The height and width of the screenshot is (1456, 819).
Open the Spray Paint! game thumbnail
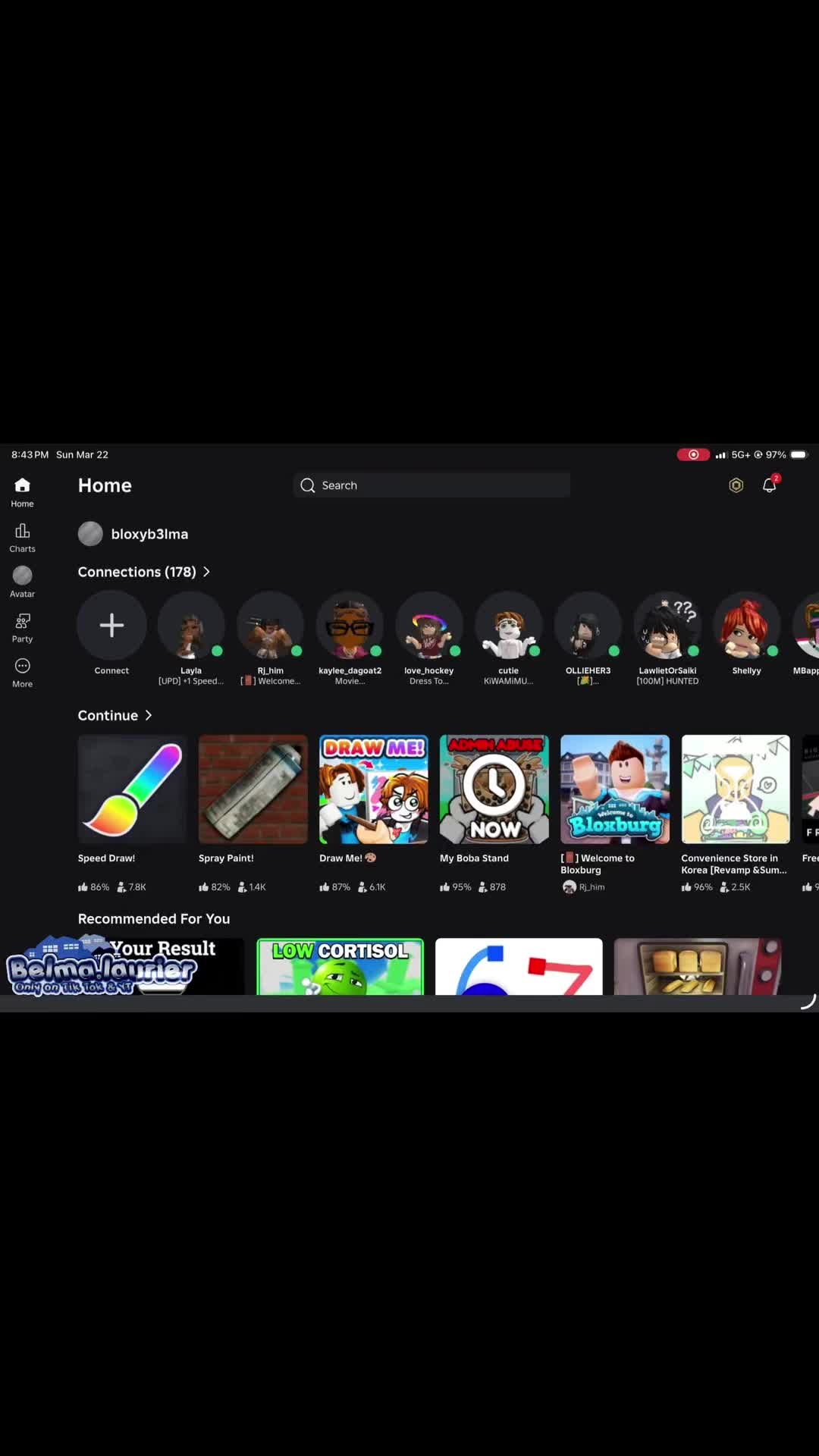pos(253,789)
